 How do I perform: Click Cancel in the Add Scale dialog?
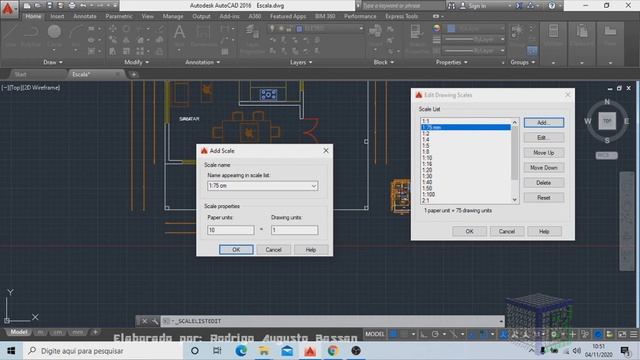point(273,249)
